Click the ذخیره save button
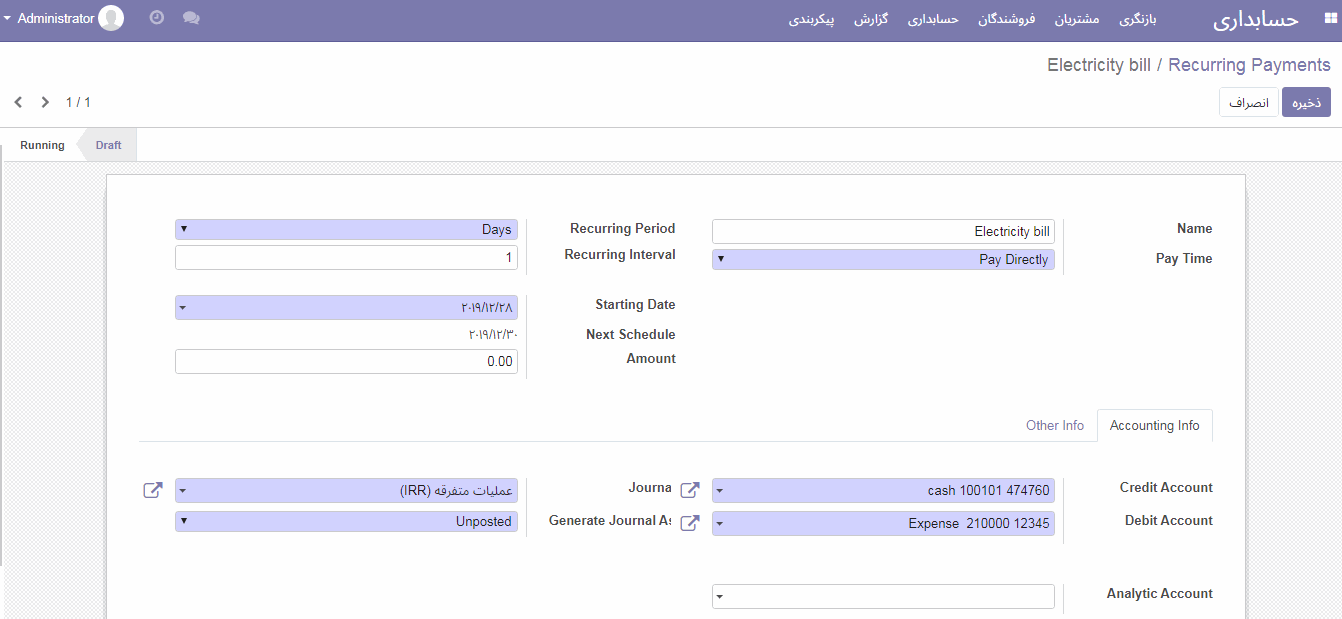Image resolution: width=1342 pixels, height=619 pixels. [x=1306, y=103]
